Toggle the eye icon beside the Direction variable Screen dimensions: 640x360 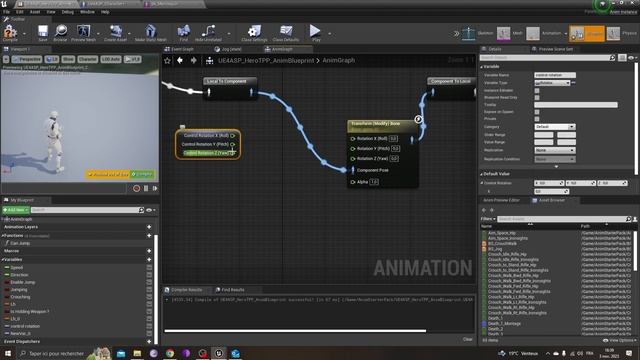[149, 275]
